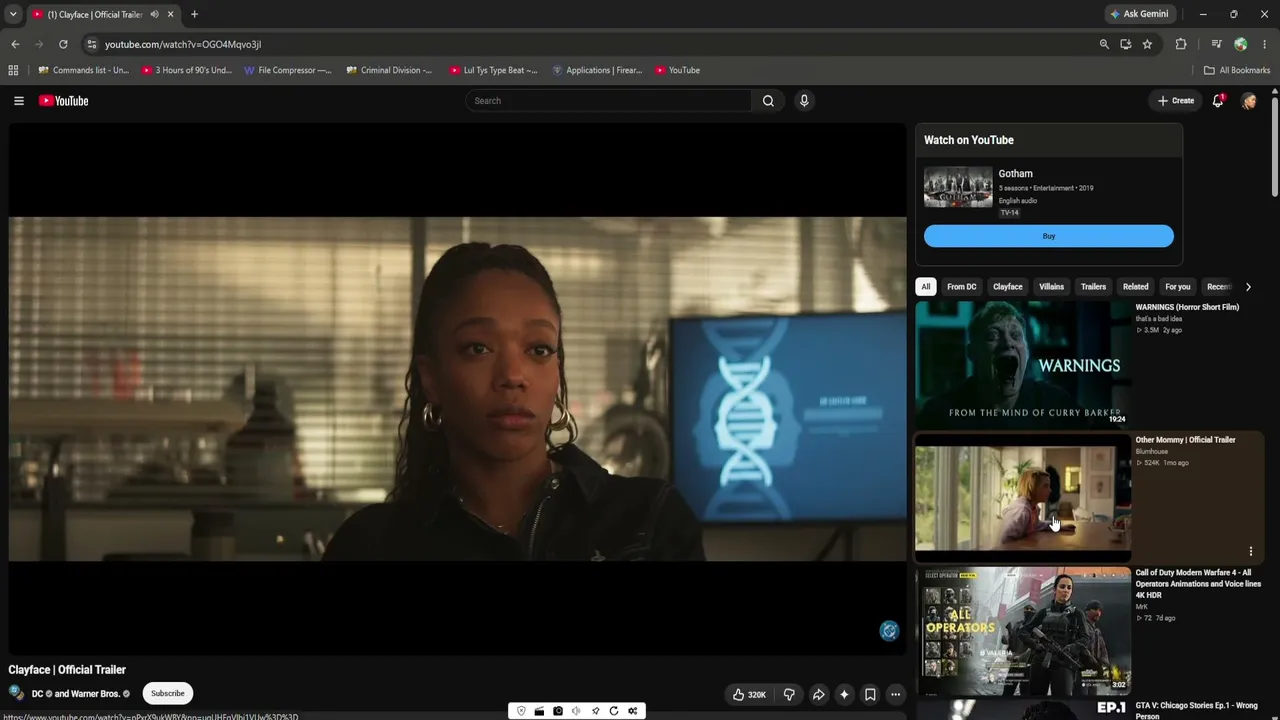This screenshot has width=1280, height=720.
Task: Open settings gears in floating toolbar
Action: pyautogui.click(x=633, y=711)
